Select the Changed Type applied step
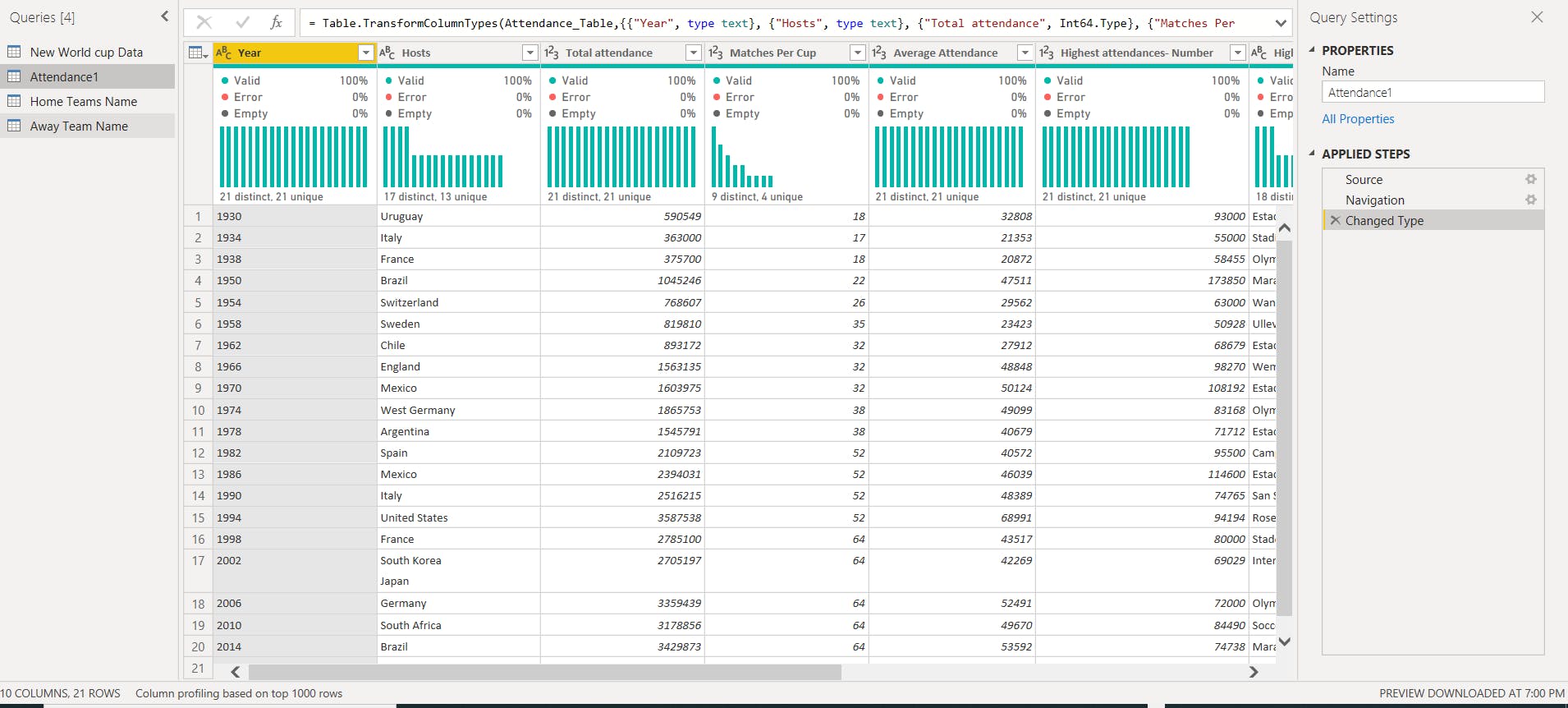 click(x=1433, y=220)
